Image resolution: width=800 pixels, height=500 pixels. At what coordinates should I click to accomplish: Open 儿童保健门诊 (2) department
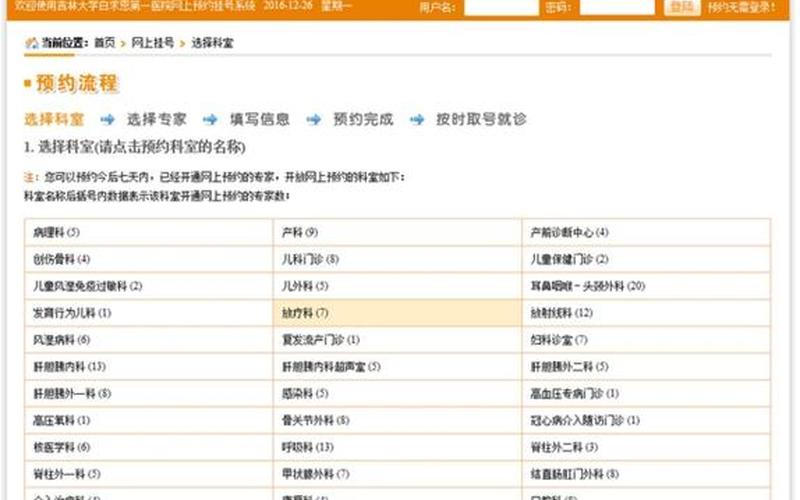tap(569, 259)
